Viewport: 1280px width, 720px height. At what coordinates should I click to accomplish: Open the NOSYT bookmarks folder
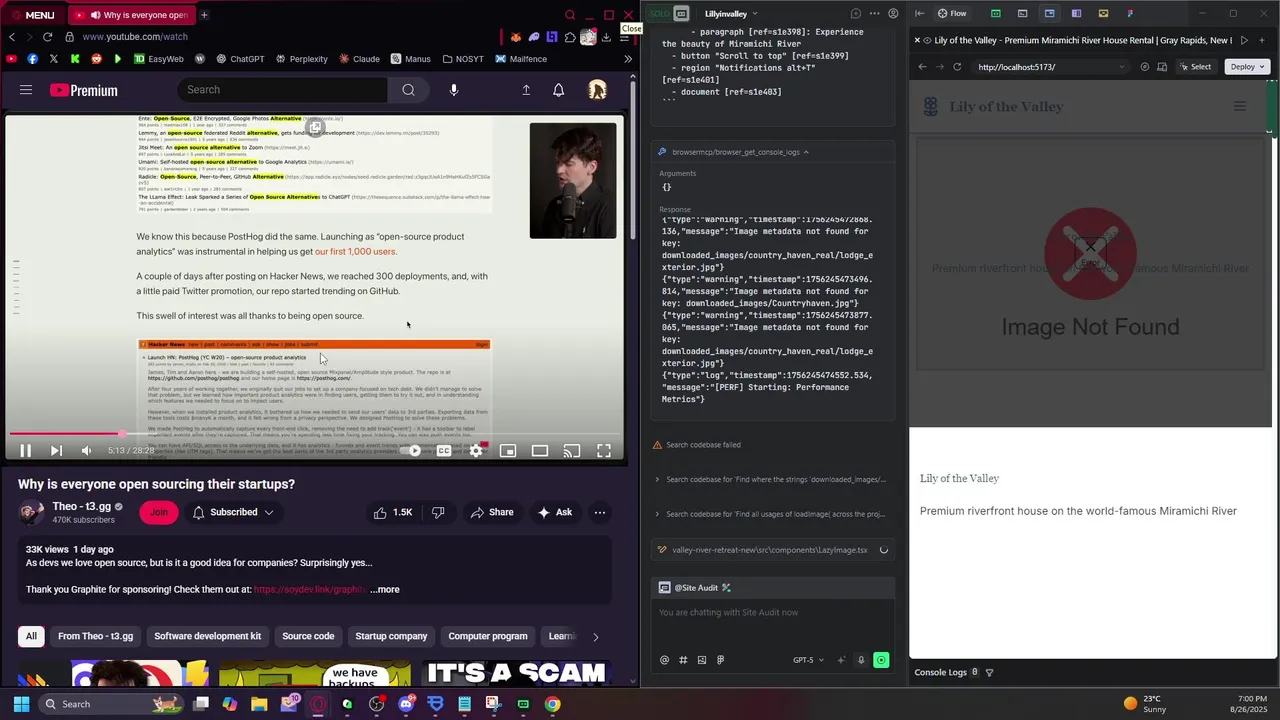point(463,59)
